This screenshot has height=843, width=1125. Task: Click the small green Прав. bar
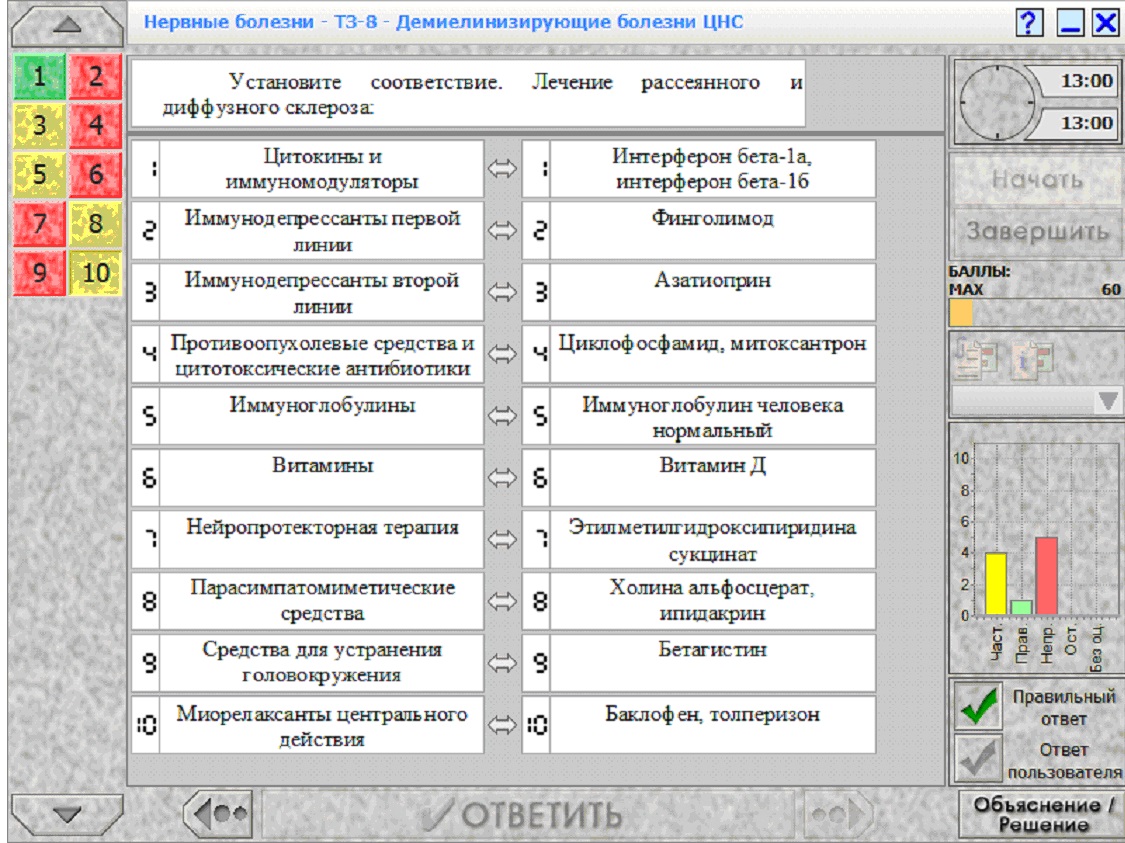[1021, 608]
